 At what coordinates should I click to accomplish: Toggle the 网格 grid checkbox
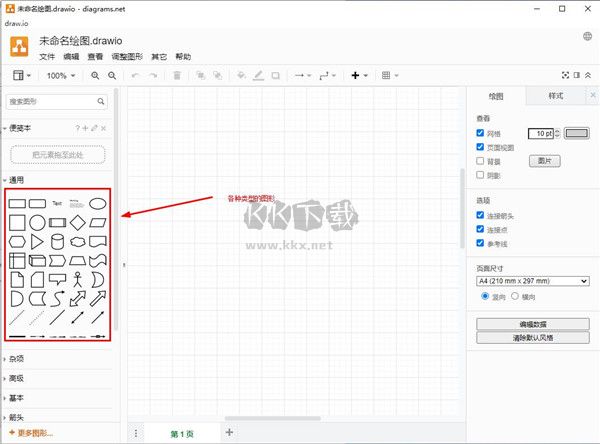click(480, 133)
